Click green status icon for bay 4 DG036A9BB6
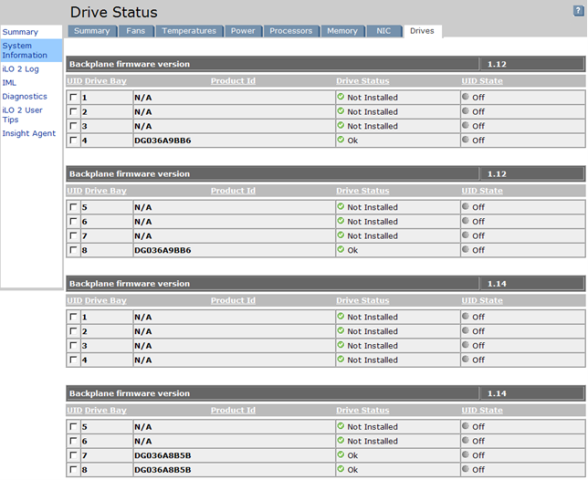The image size is (588, 480). pyautogui.click(x=340, y=140)
